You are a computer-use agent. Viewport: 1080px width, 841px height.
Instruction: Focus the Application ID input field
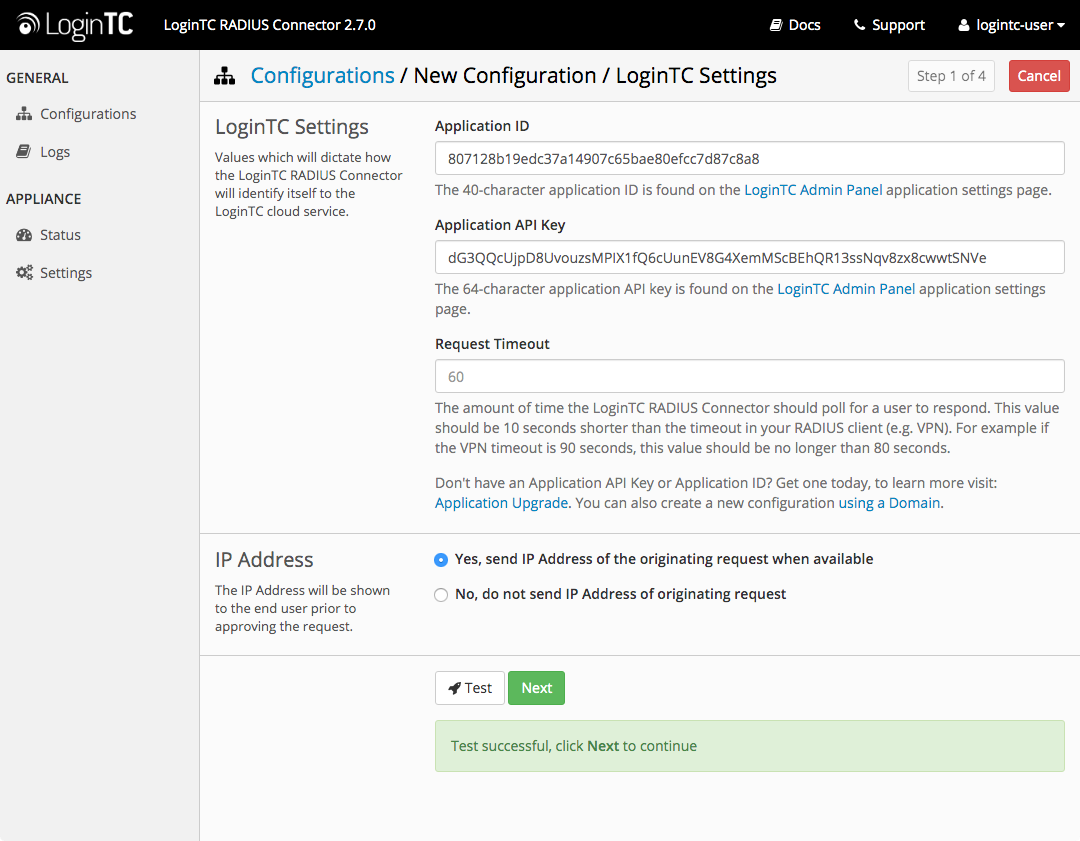tap(749, 158)
